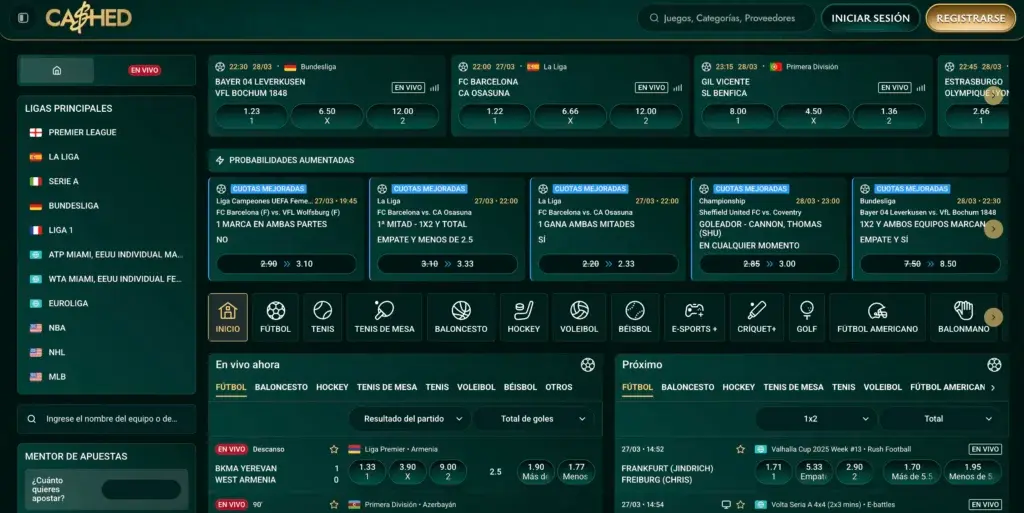This screenshot has height=513, width=1024.
Task: Go to the sidebar home icon tab
Action: click(x=57, y=70)
